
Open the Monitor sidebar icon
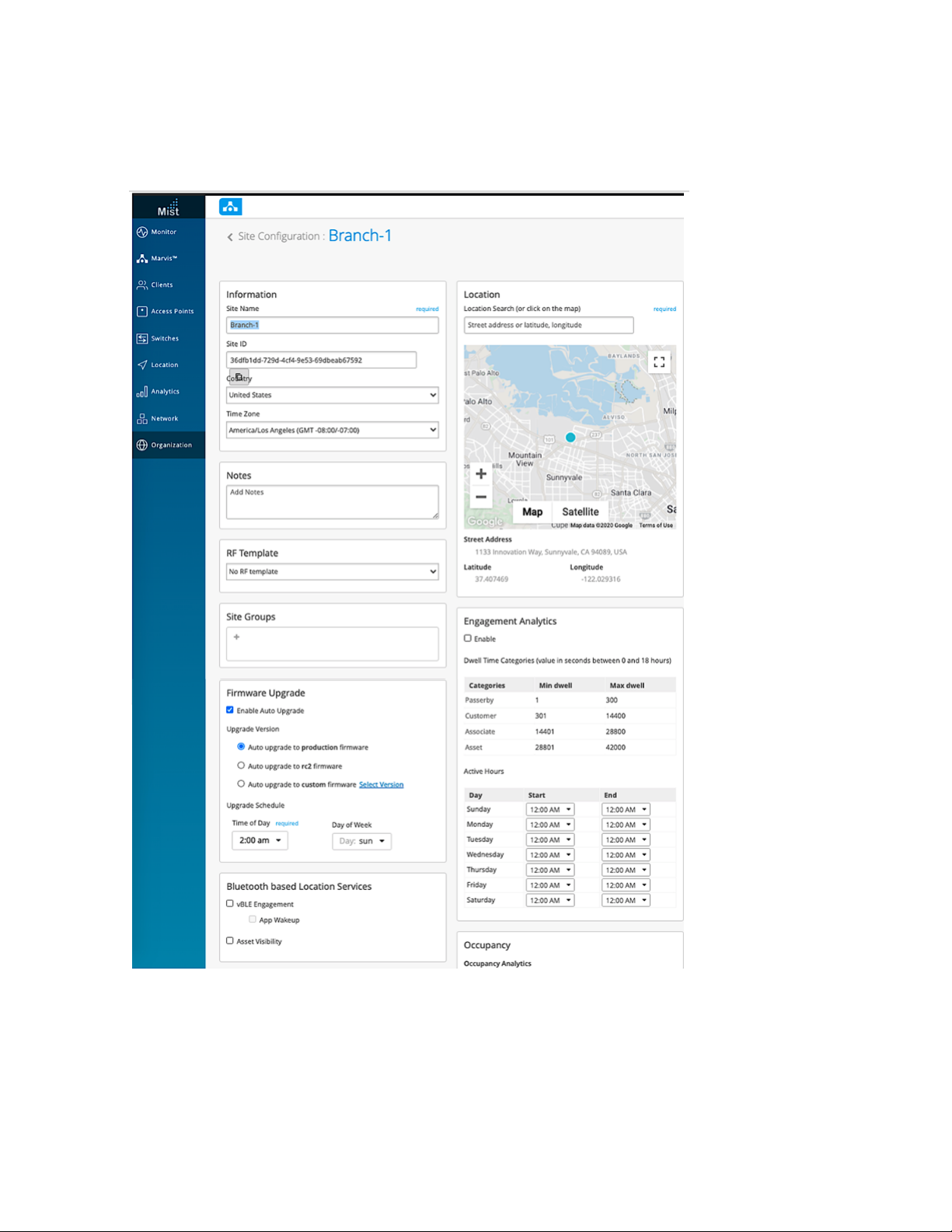(x=142, y=232)
